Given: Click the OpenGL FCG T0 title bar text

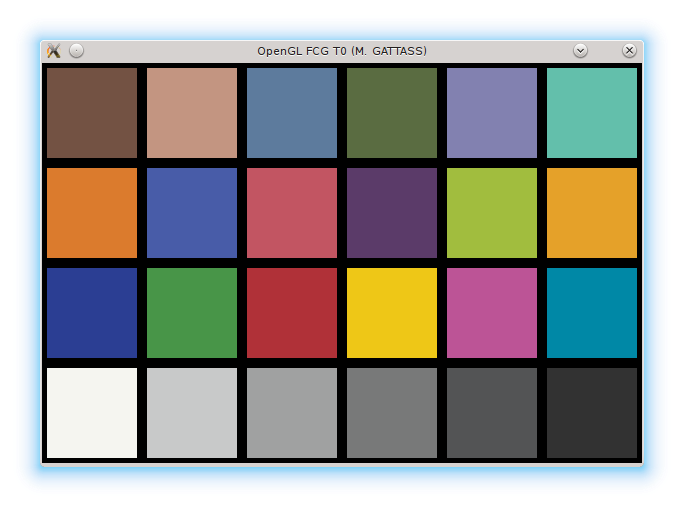Looking at the screenshot, I should coord(341,51).
